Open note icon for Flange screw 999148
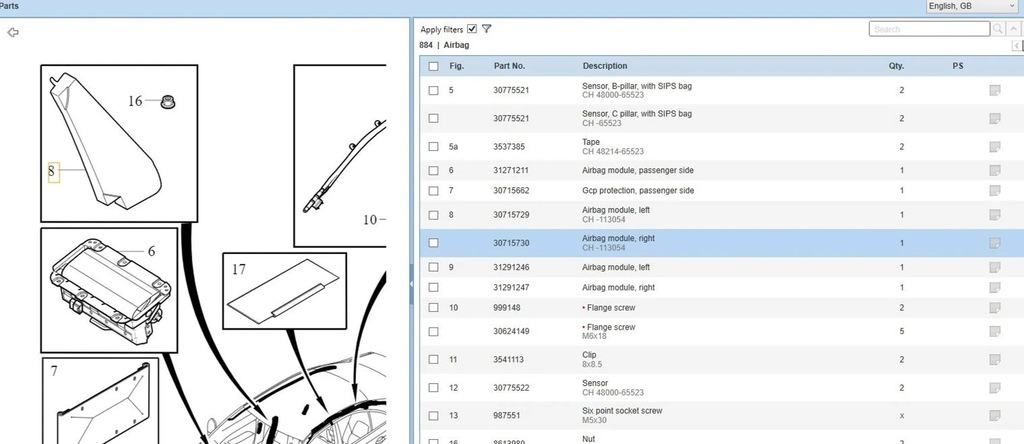Image resolution: width=1024 pixels, height=444 pixels. 995,308
